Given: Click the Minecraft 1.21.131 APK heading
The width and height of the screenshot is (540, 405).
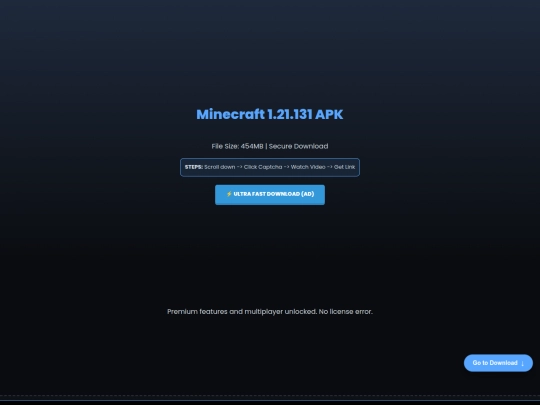Looking at the screenshot, I should (270, 114).
